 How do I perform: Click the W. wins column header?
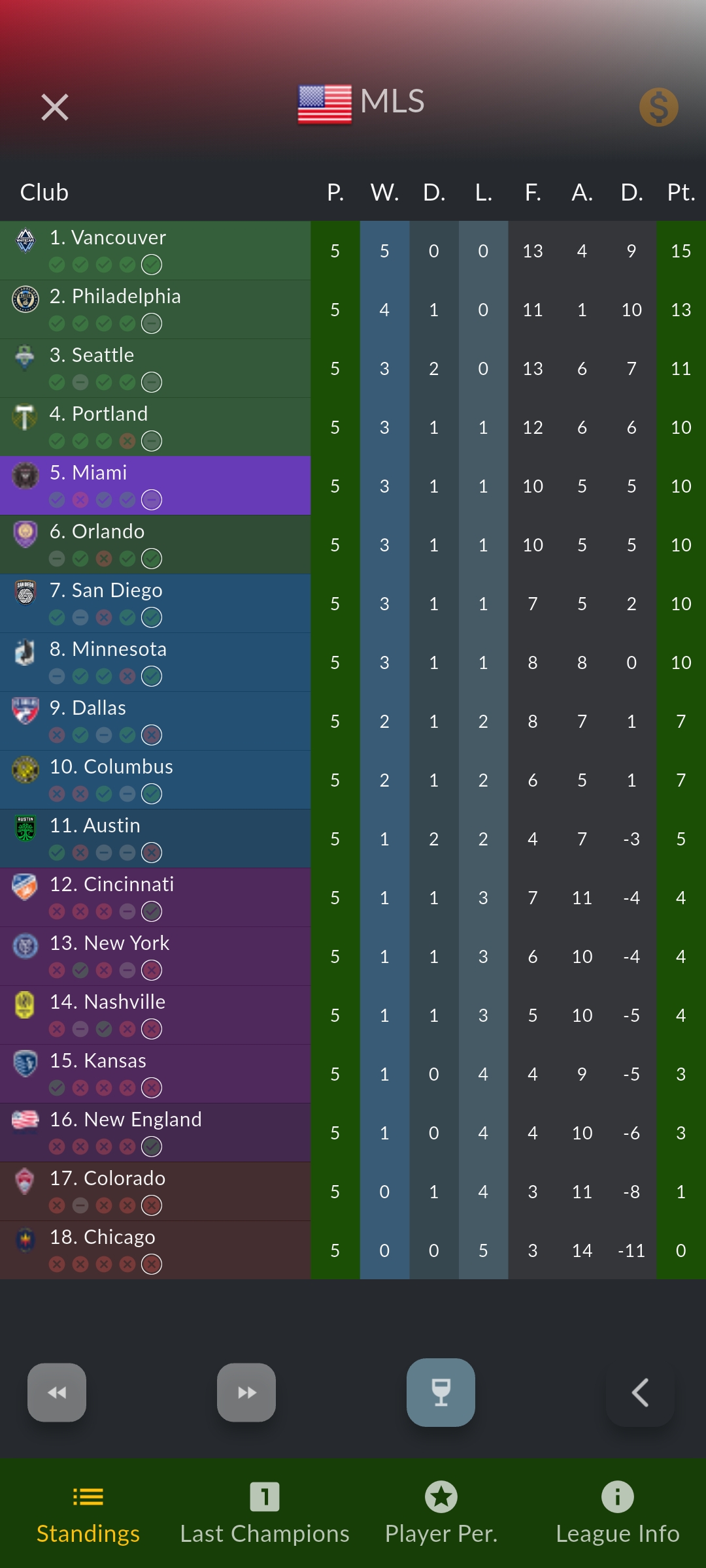(384, 193)
